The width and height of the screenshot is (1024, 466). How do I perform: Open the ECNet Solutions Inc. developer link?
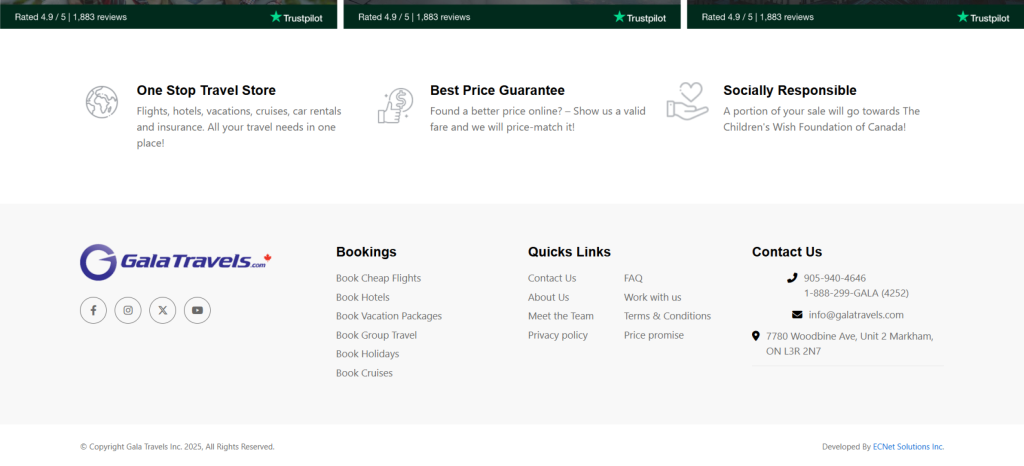coord(908,447)
